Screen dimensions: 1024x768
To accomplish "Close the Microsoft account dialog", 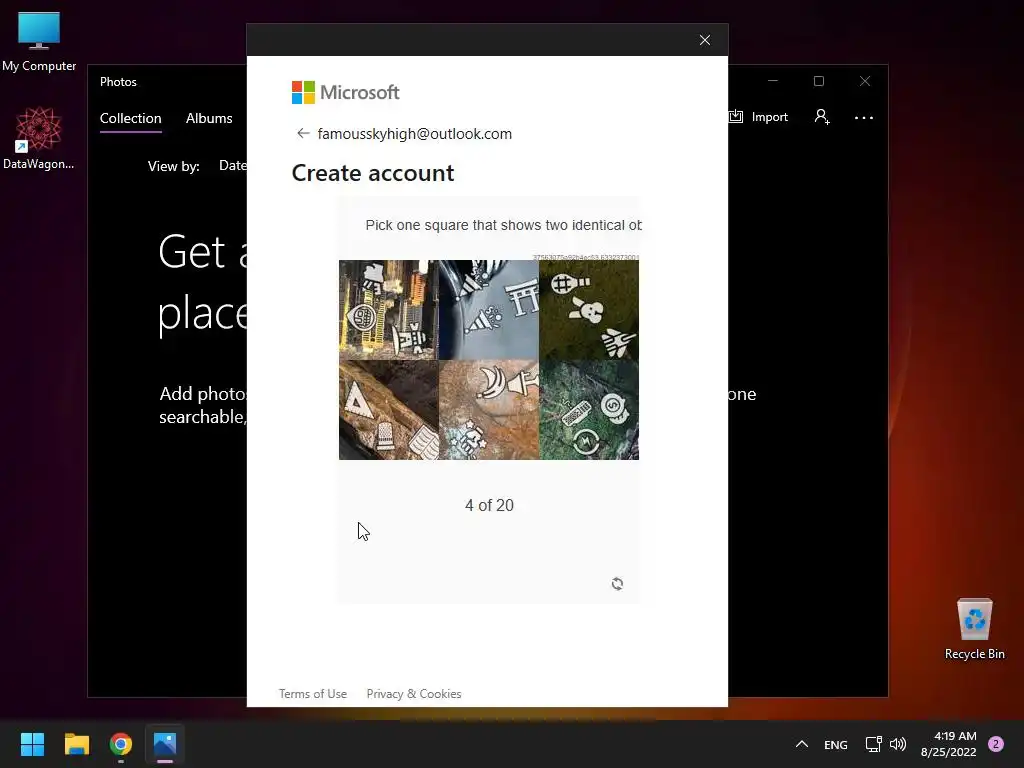I will coord(705,40).
